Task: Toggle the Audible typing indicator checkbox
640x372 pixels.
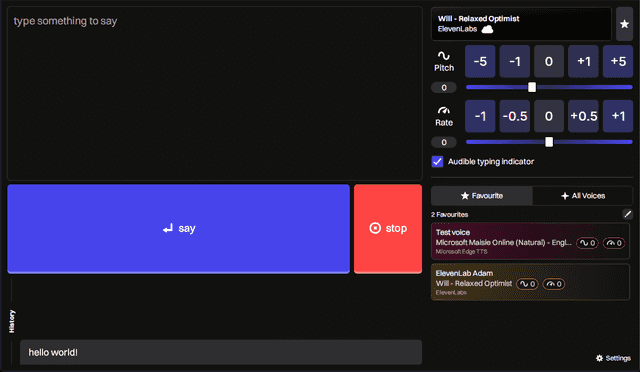Action: point(437,161)
